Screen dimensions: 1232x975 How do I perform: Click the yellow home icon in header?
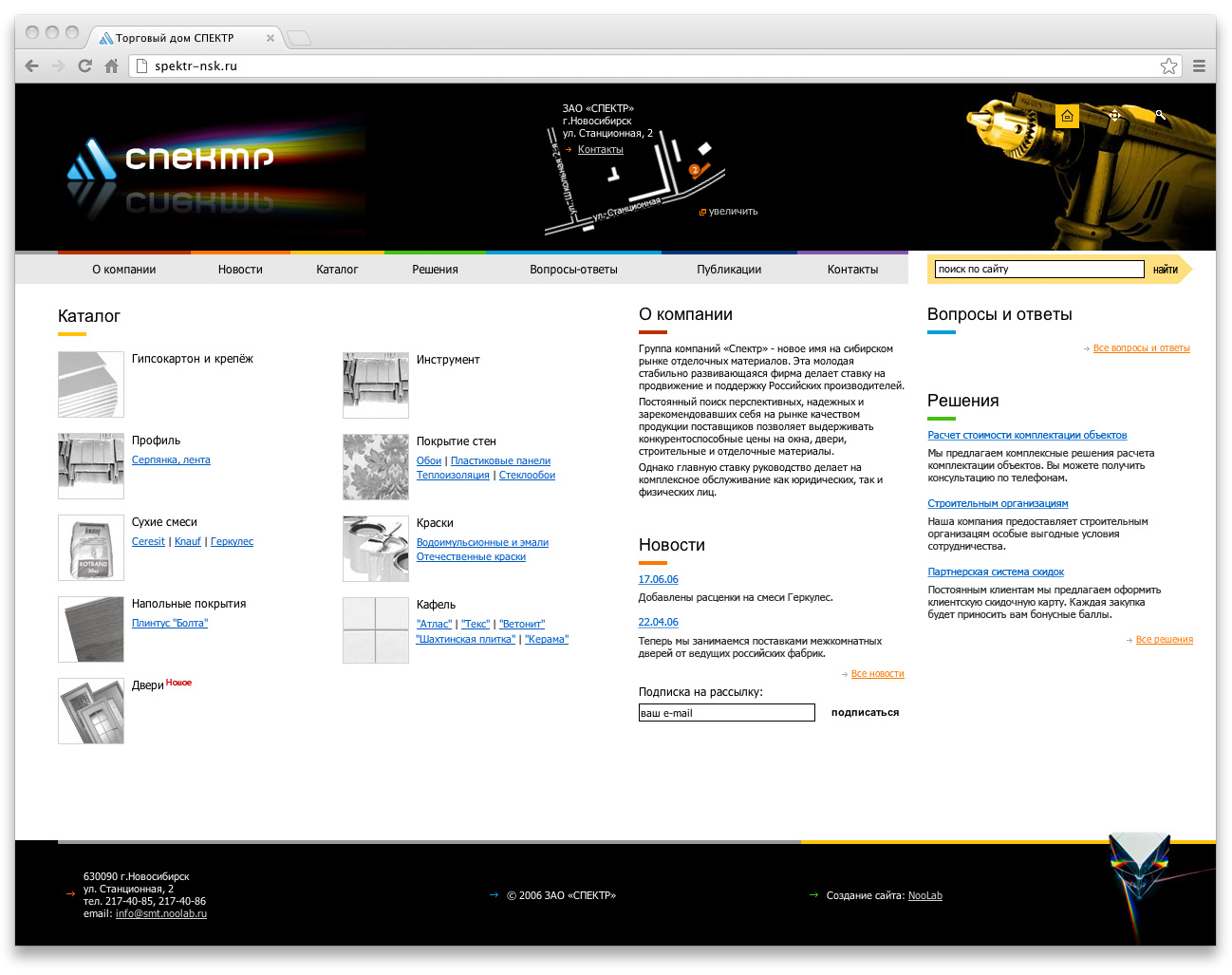1067,116
